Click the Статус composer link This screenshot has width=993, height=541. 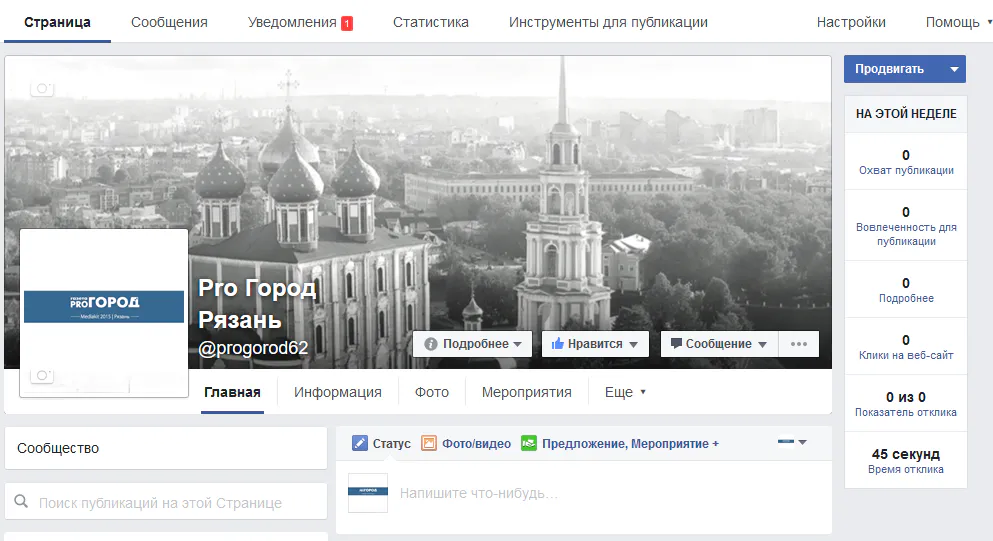point(391,443)
